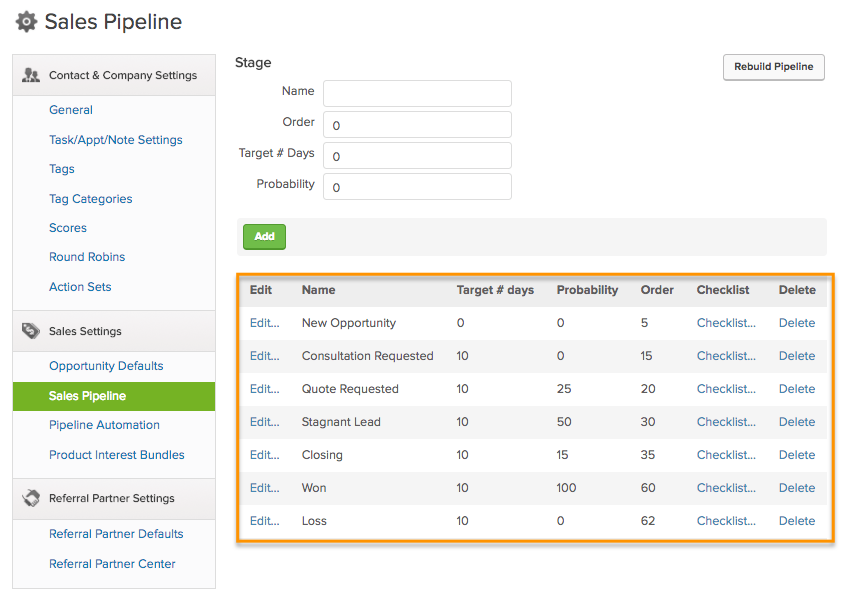Click the Name input field
Viewport: 853px width, 615px height.
[x=417, y=91]
